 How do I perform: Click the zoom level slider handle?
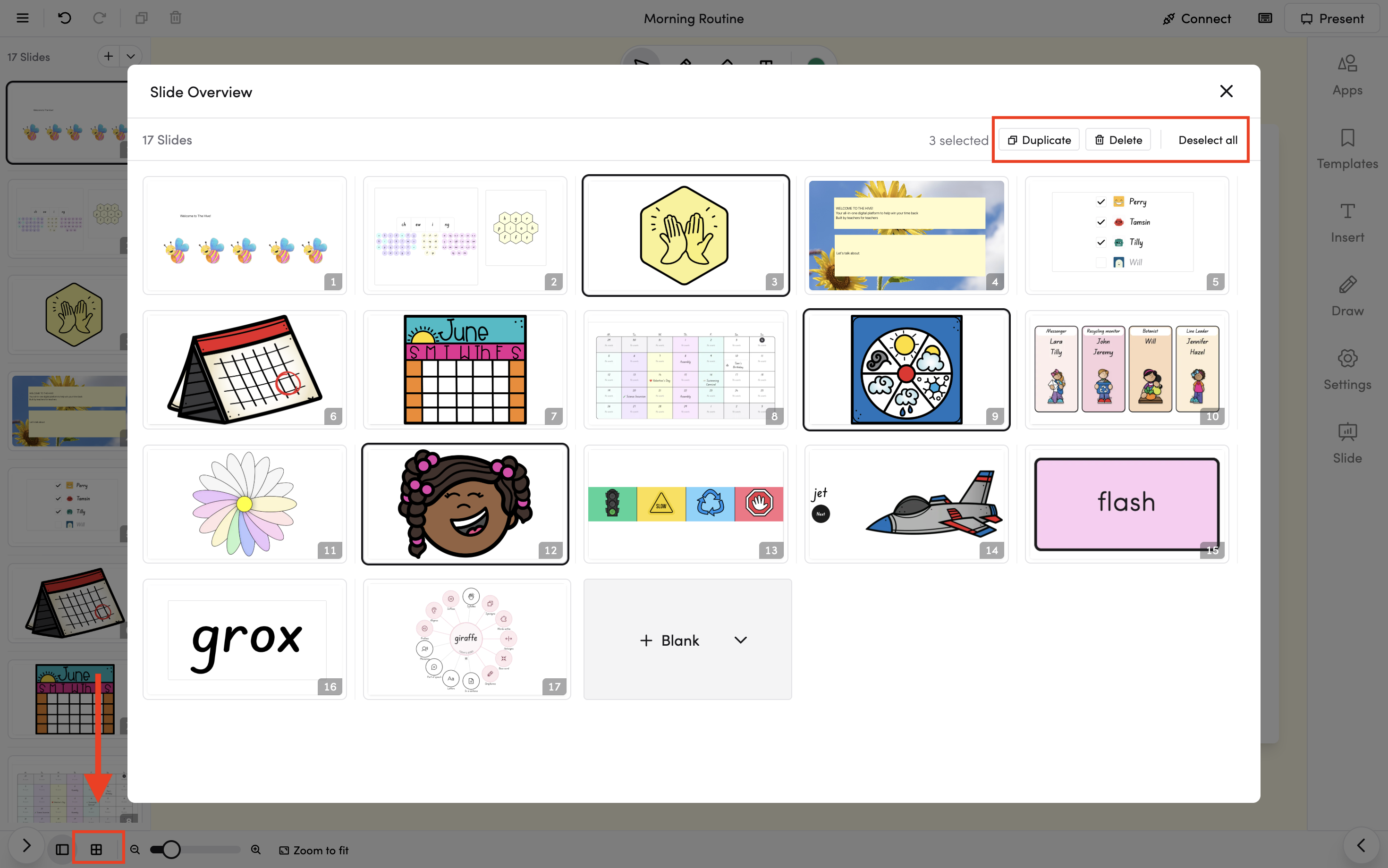(x=170, y=849)
